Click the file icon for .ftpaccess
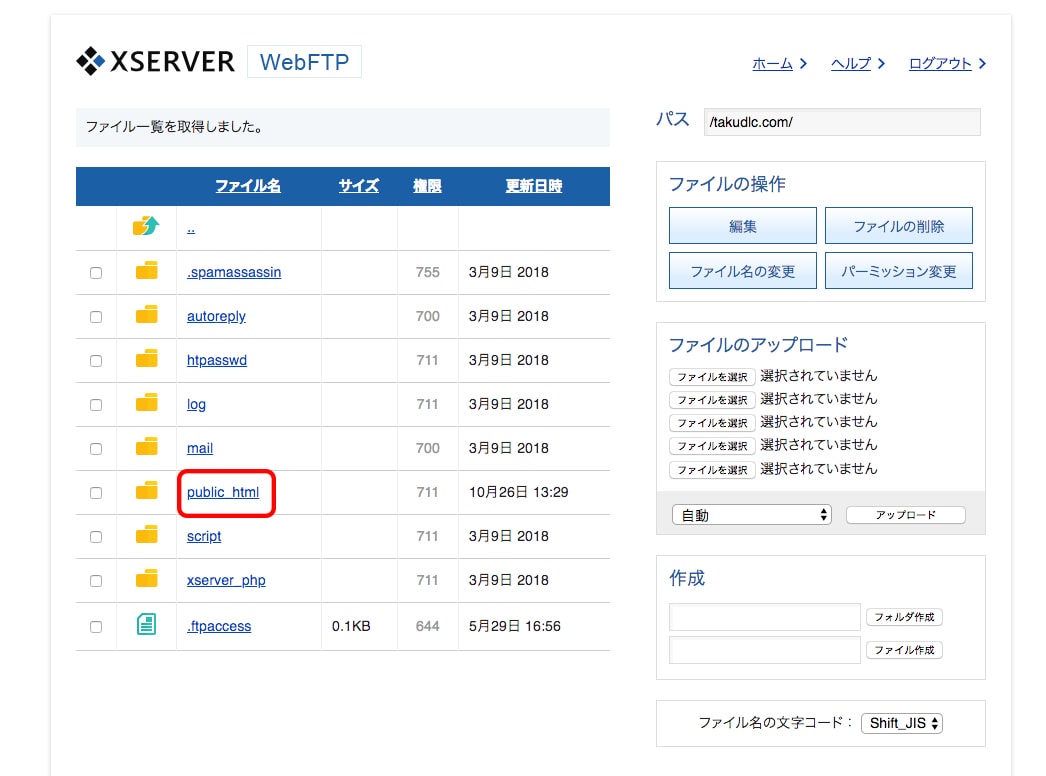The width and height of the screenshot is (1046, 776). point(147,625)
